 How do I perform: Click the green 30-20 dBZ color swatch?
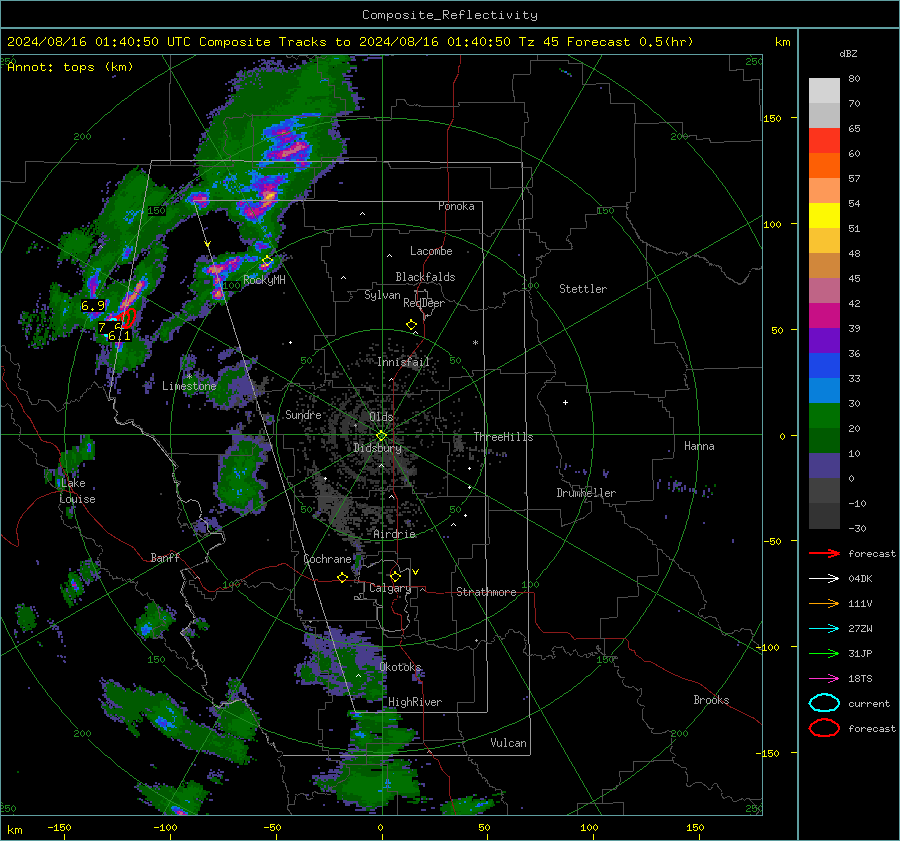click(x=824, y=416)
